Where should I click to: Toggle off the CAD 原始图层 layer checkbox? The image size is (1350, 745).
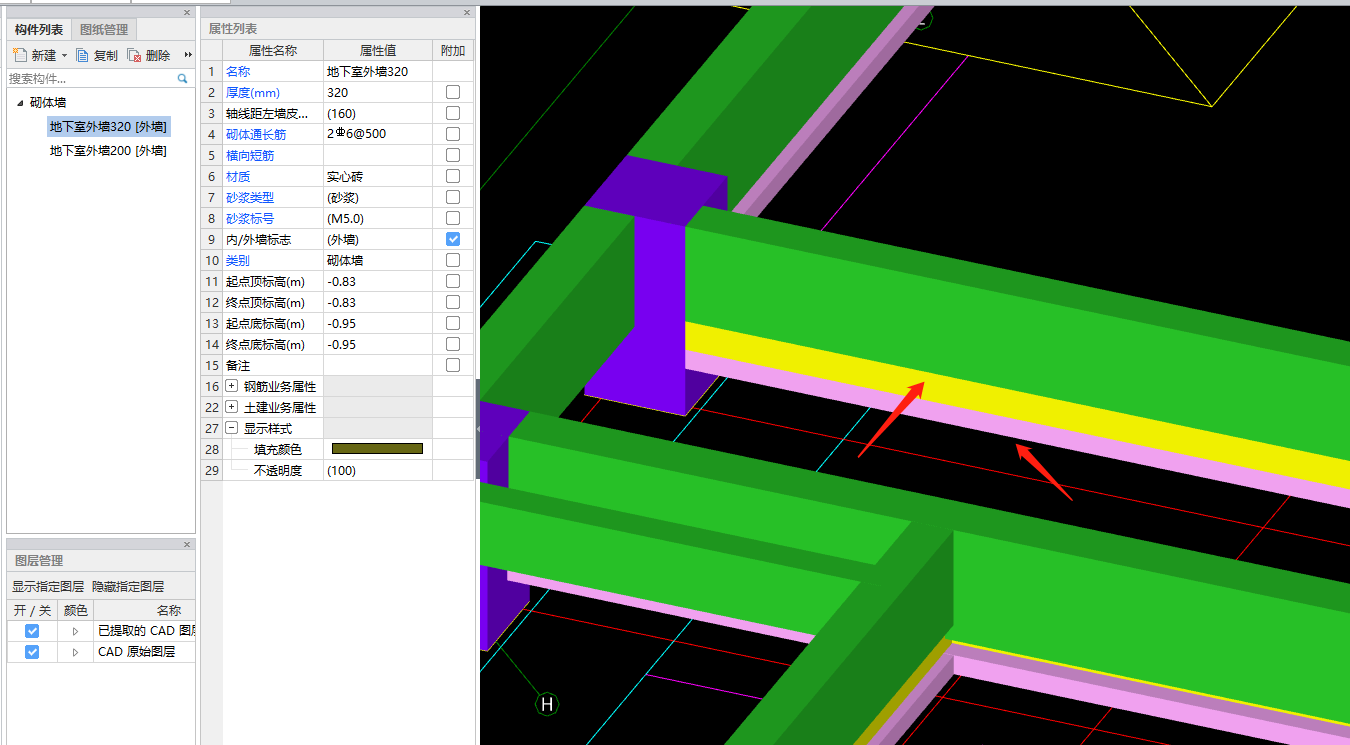click(32, 652)
